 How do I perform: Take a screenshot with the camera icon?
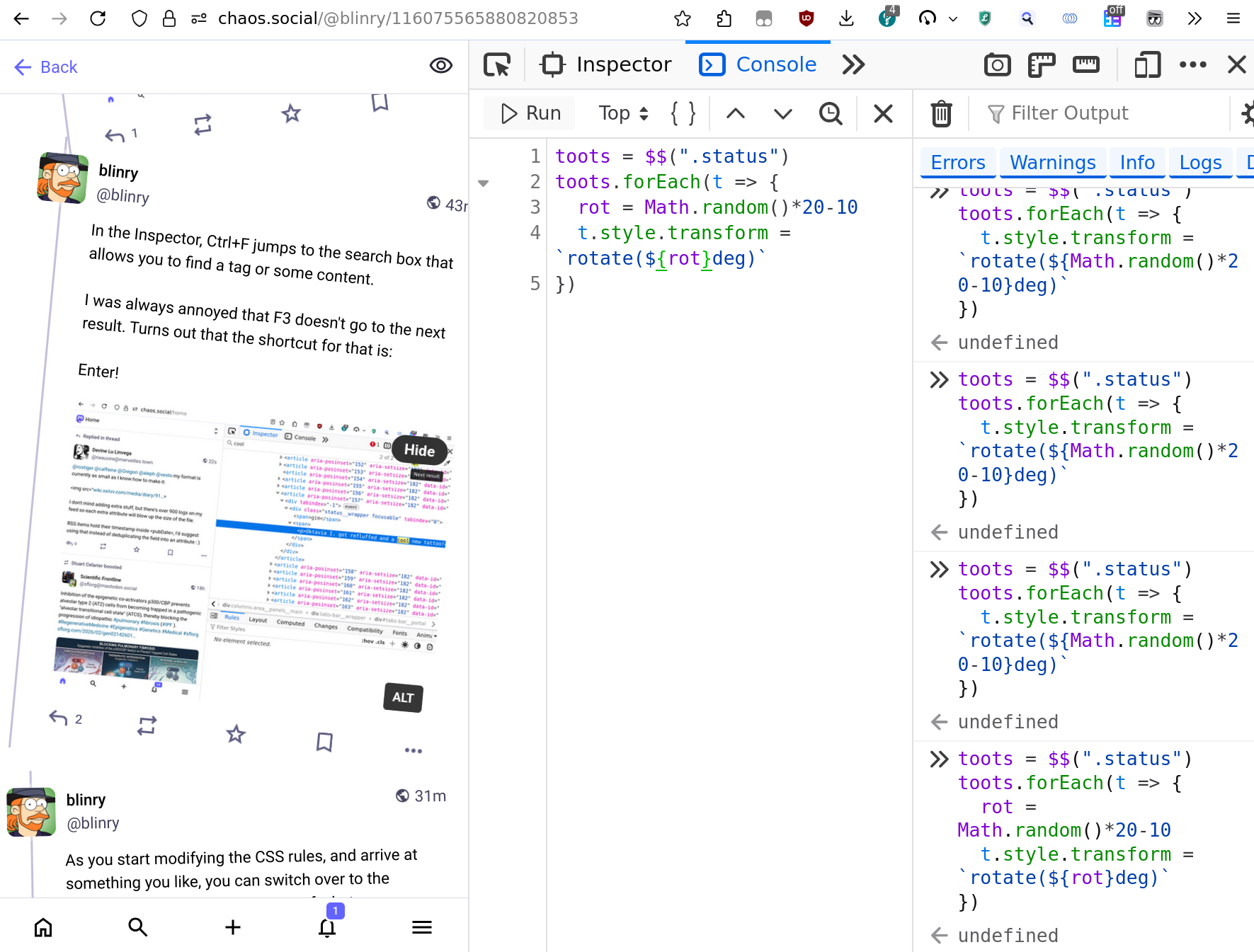pyautogui.click(x=997, y=64)
